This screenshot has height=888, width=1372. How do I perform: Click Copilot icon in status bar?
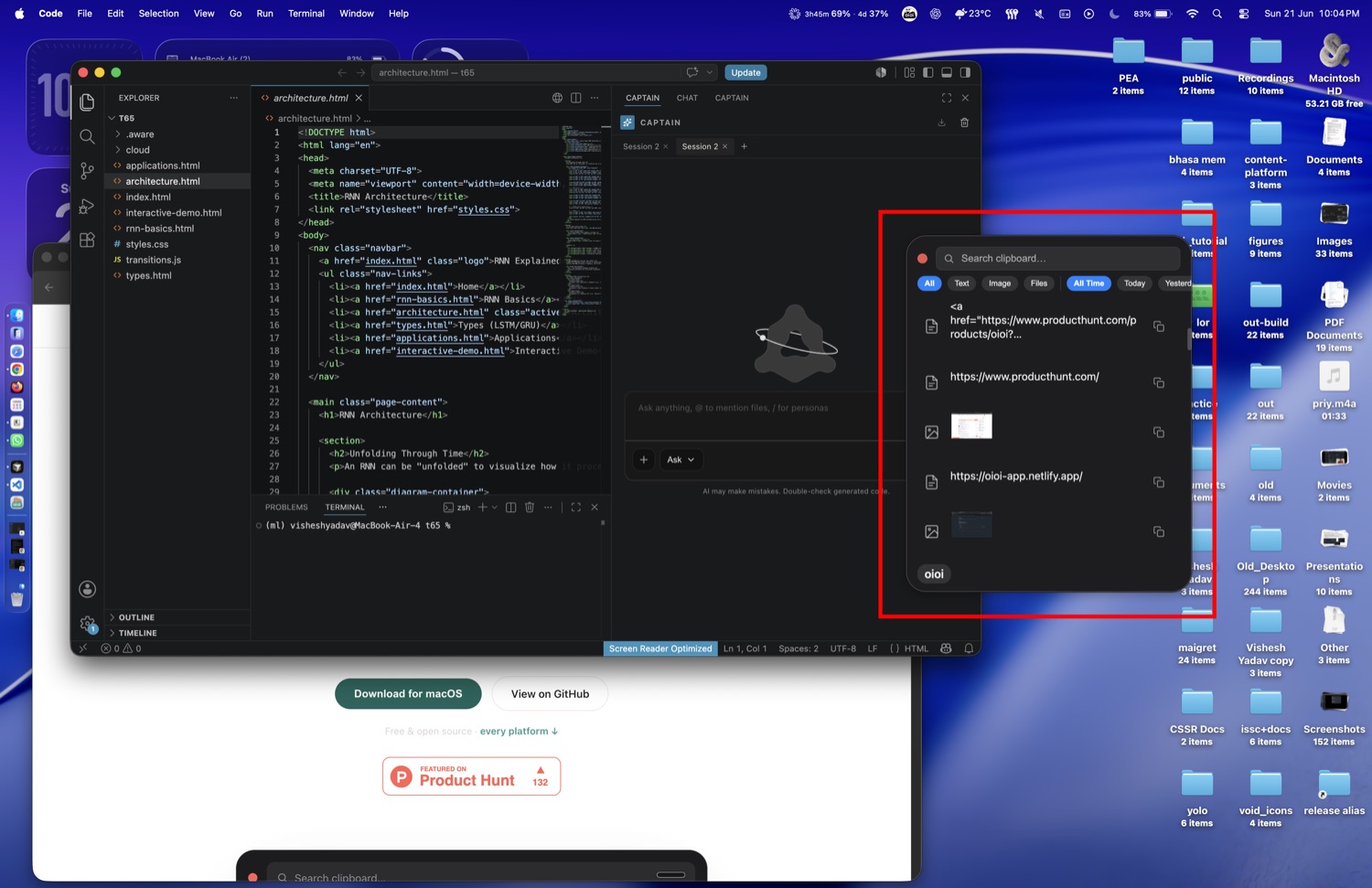point(946,648)
